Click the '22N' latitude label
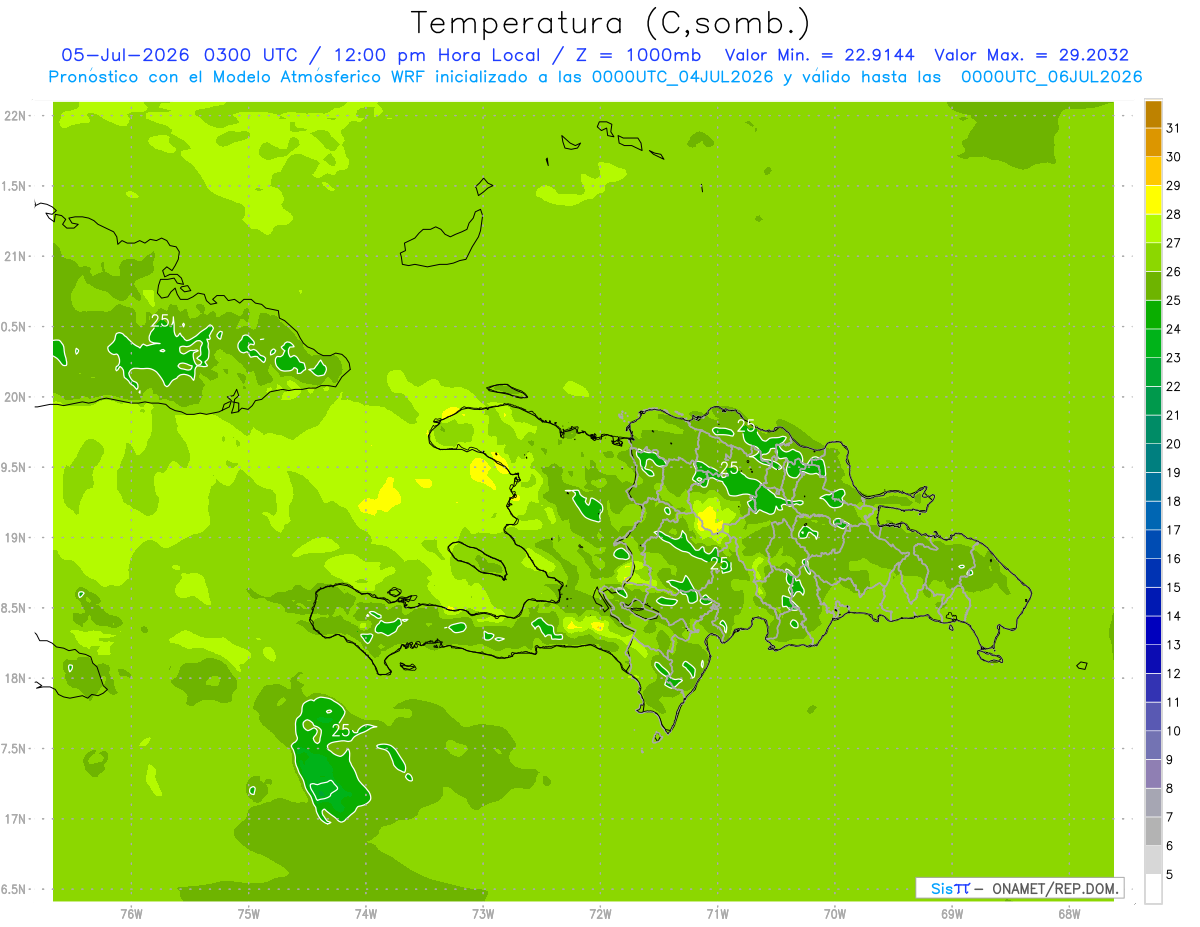This screenshot has width=1200, height=927. [15, 116]
